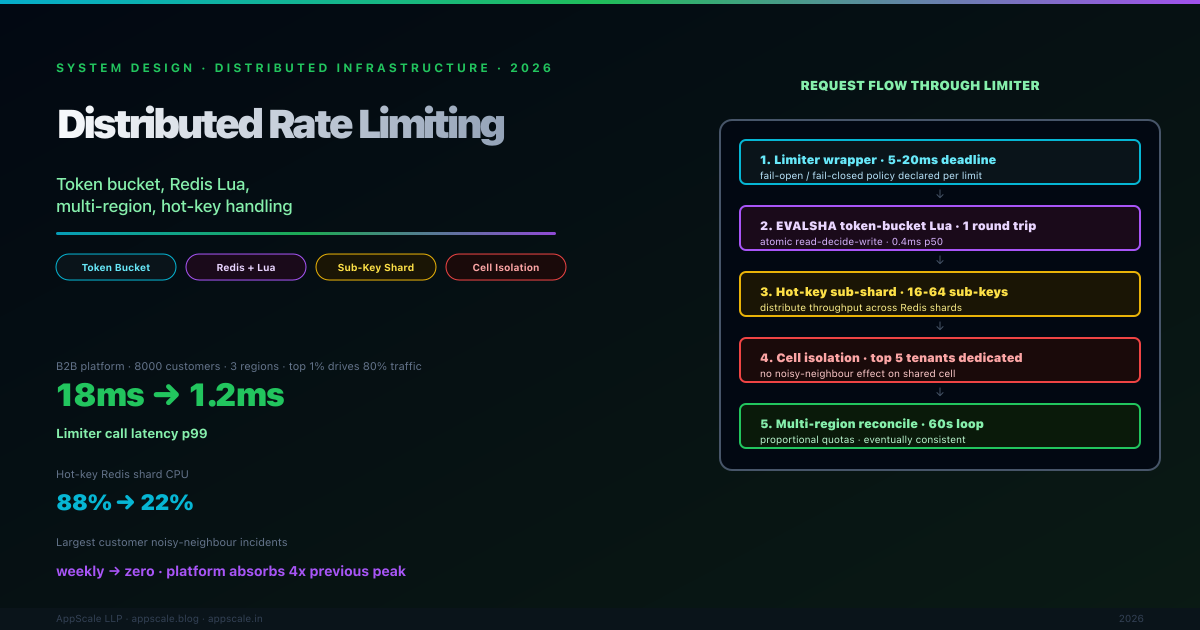
Task: Select the Multi-region reconcile step
Action: [x=939, y=426]
